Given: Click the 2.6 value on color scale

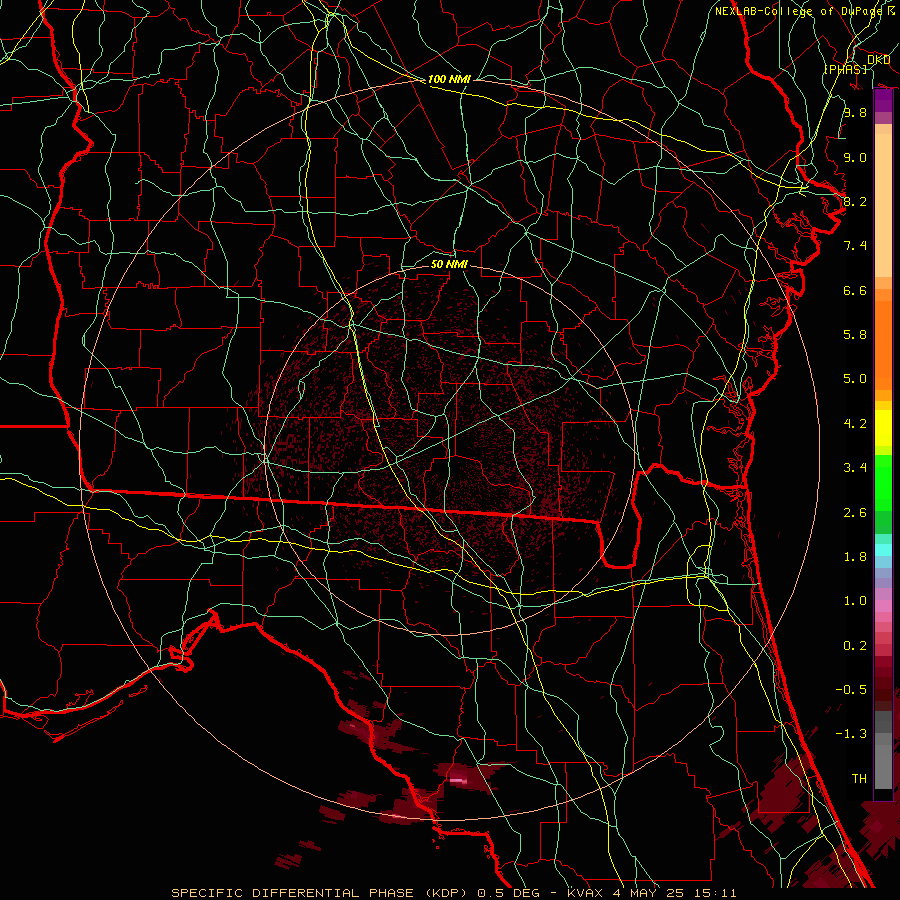Looking at the screenshot, I should coord(855,513).
